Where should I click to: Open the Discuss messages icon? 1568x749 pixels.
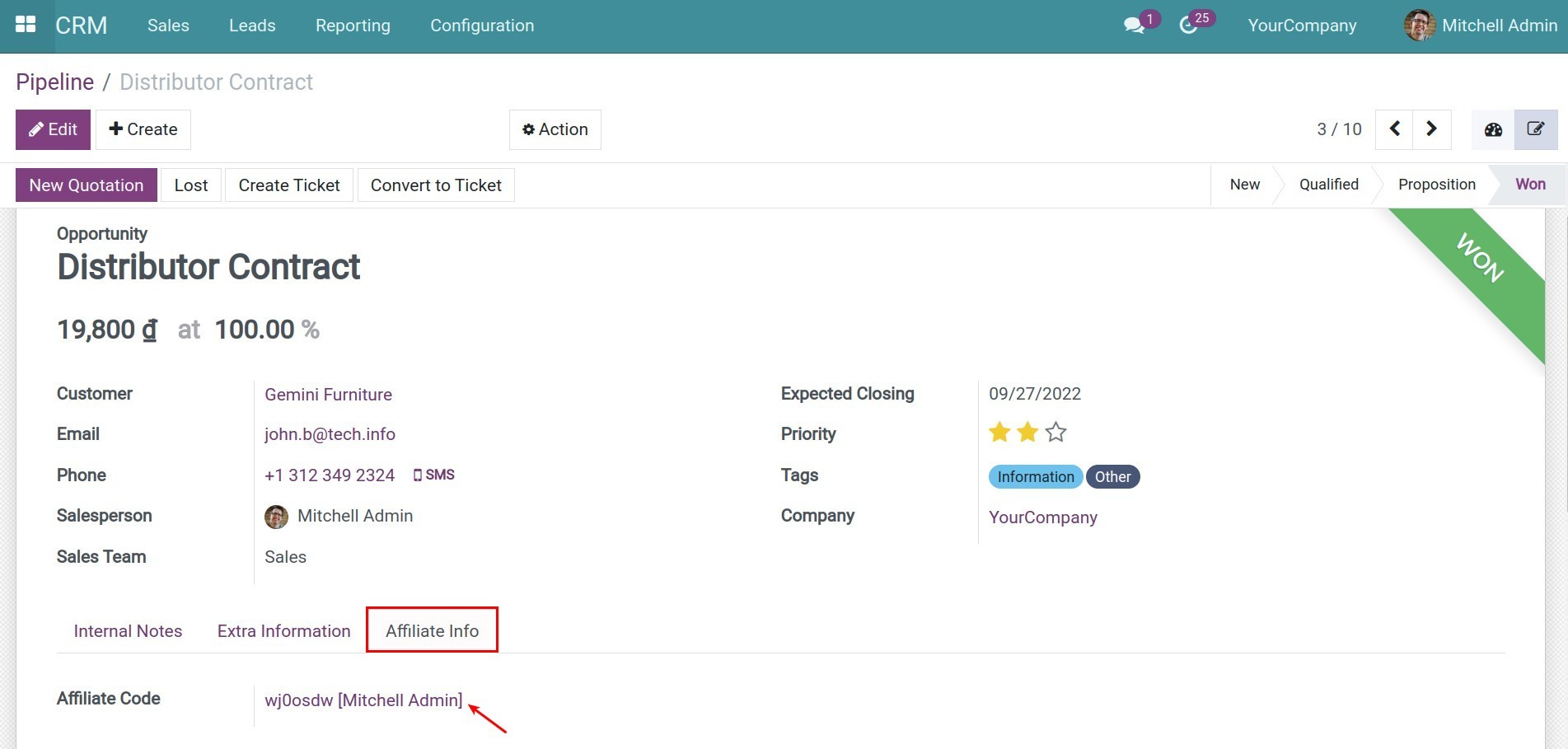[1133, 25]
